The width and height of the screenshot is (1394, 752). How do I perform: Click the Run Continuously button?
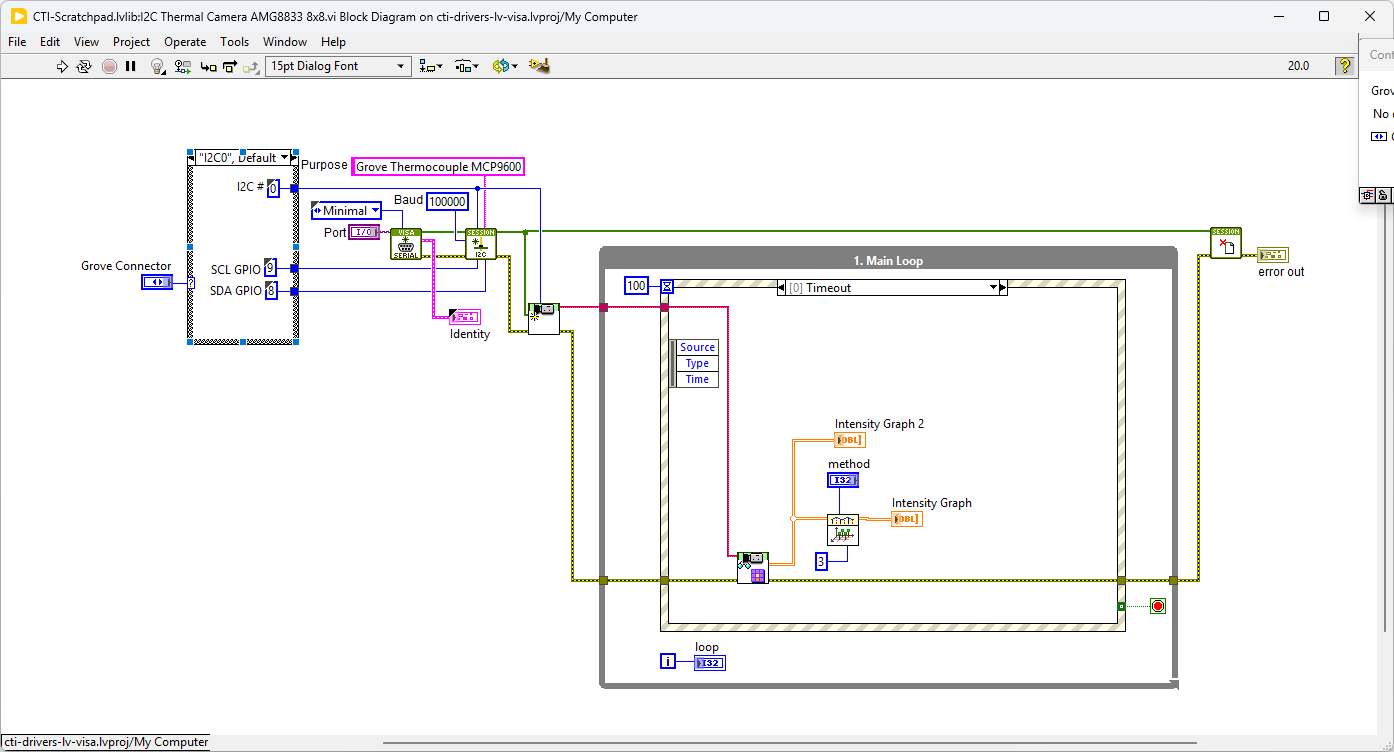[x=85, y=66]
